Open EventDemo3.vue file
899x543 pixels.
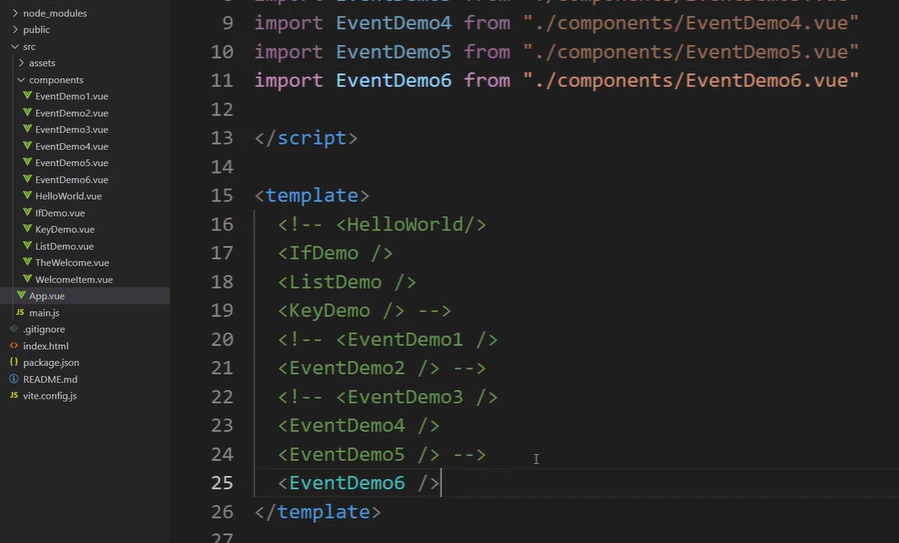pyautogui.click(x=72, y=130)
